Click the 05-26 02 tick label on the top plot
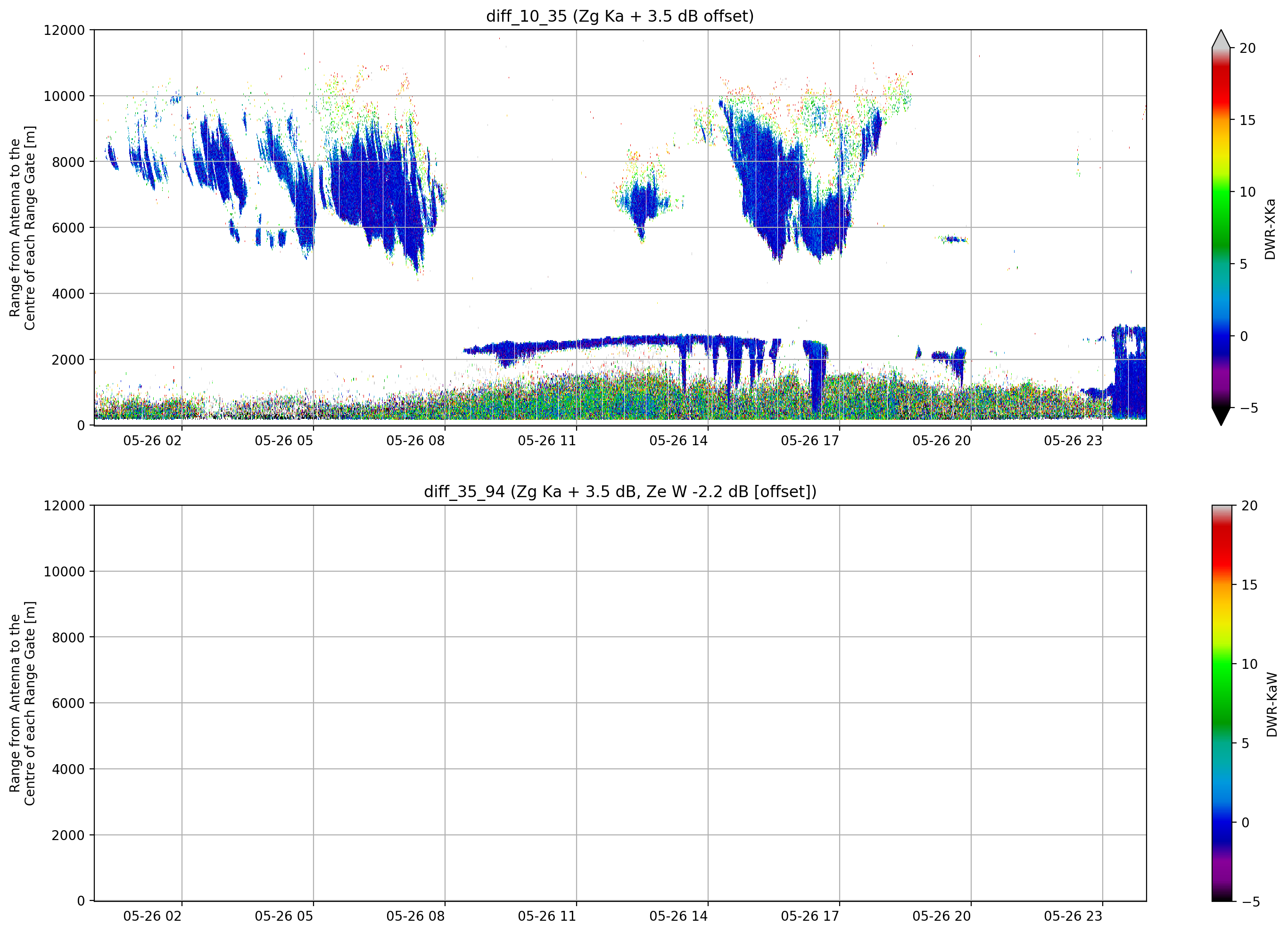Viewport: 1288px width, 933px height. (x=152, y=441)
